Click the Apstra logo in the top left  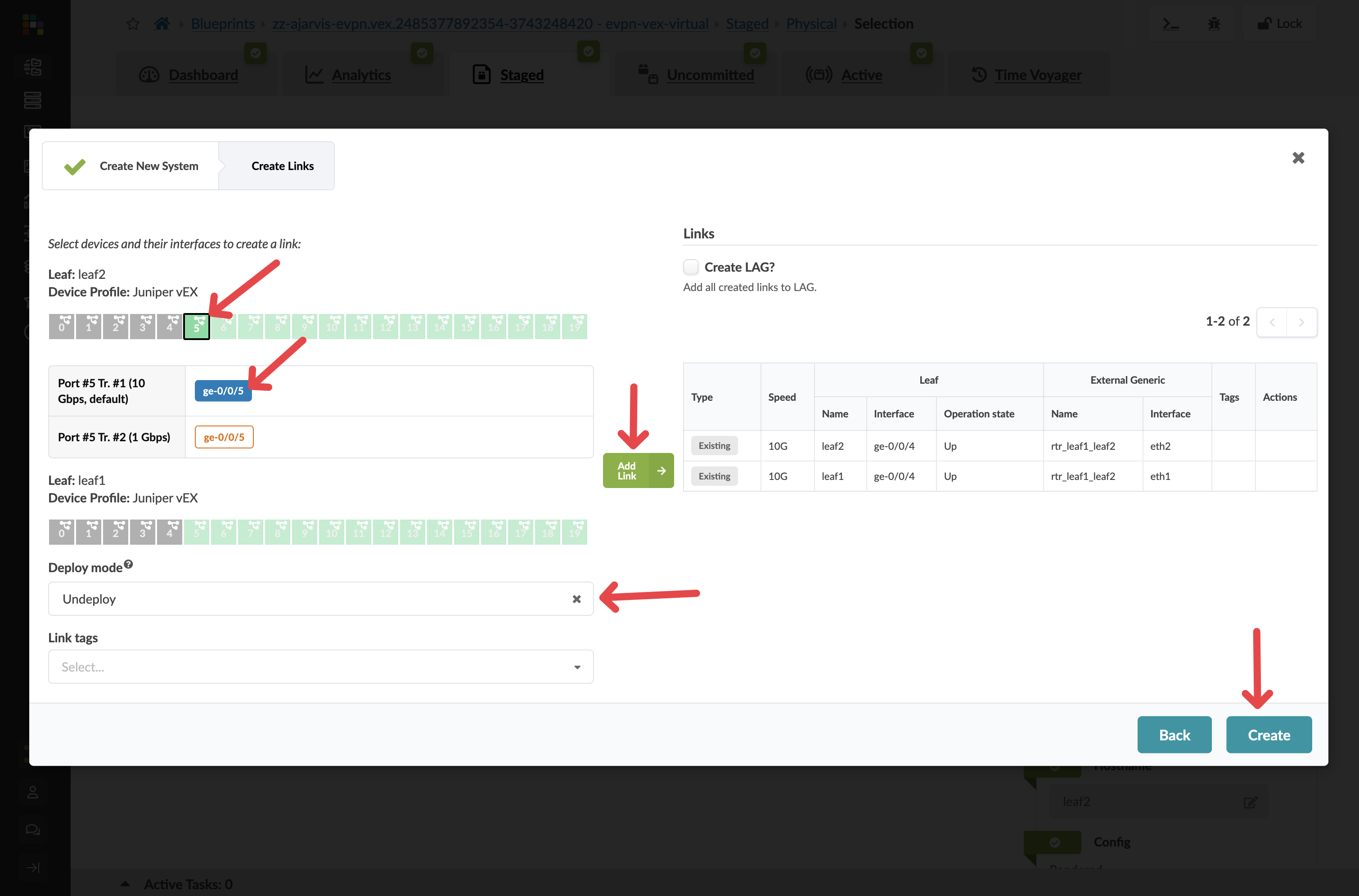coord(32,25)
